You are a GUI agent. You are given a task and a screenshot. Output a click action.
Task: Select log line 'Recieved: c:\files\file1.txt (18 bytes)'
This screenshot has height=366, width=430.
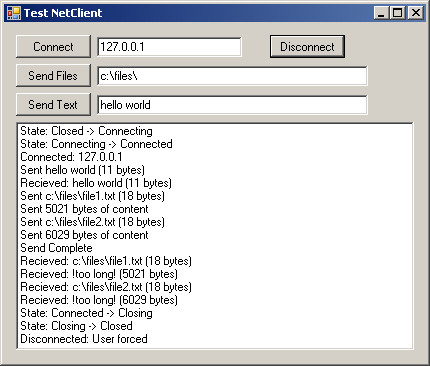click(106, 261)
